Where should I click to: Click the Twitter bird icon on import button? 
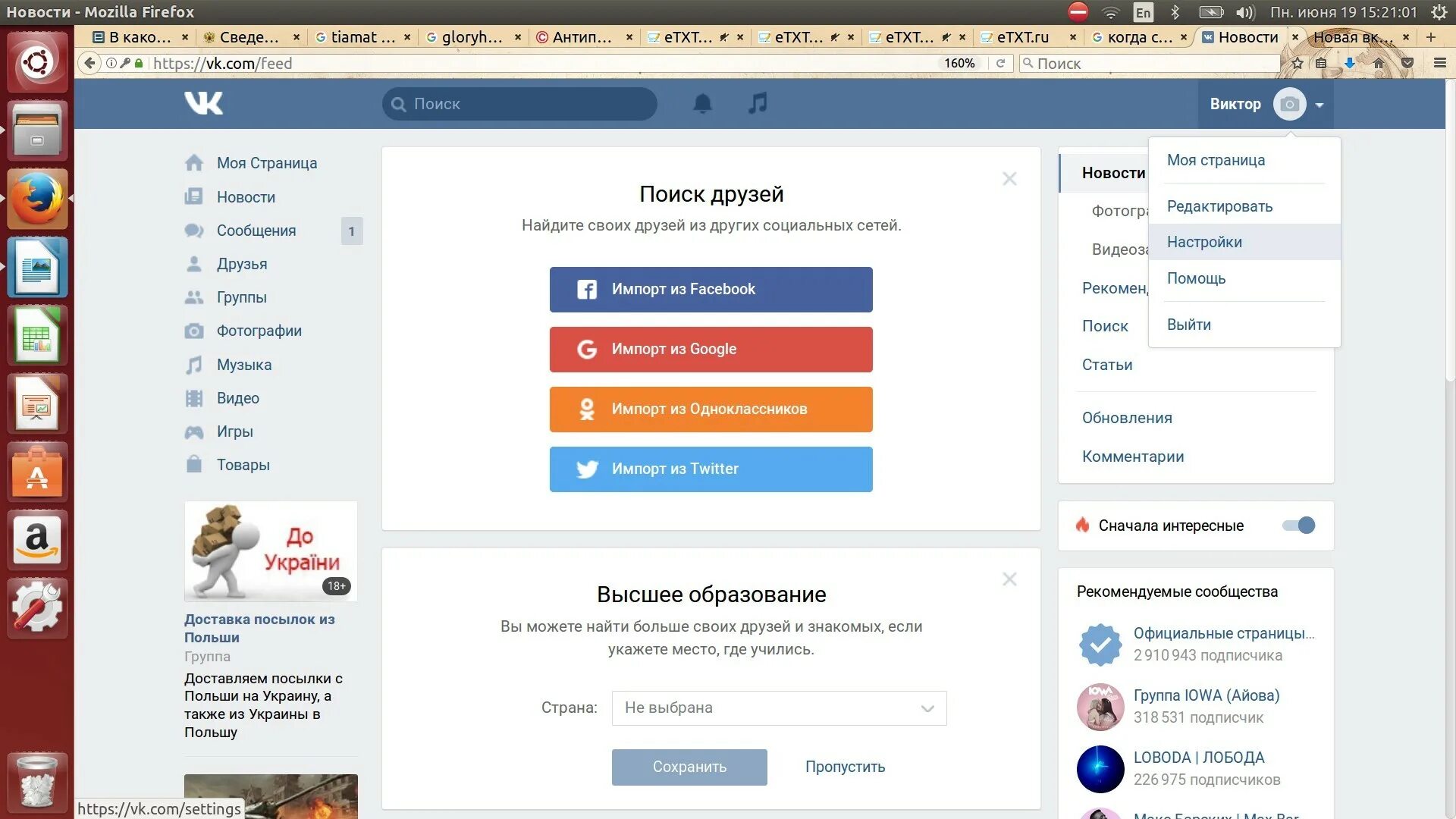click(x=587, y=469)
